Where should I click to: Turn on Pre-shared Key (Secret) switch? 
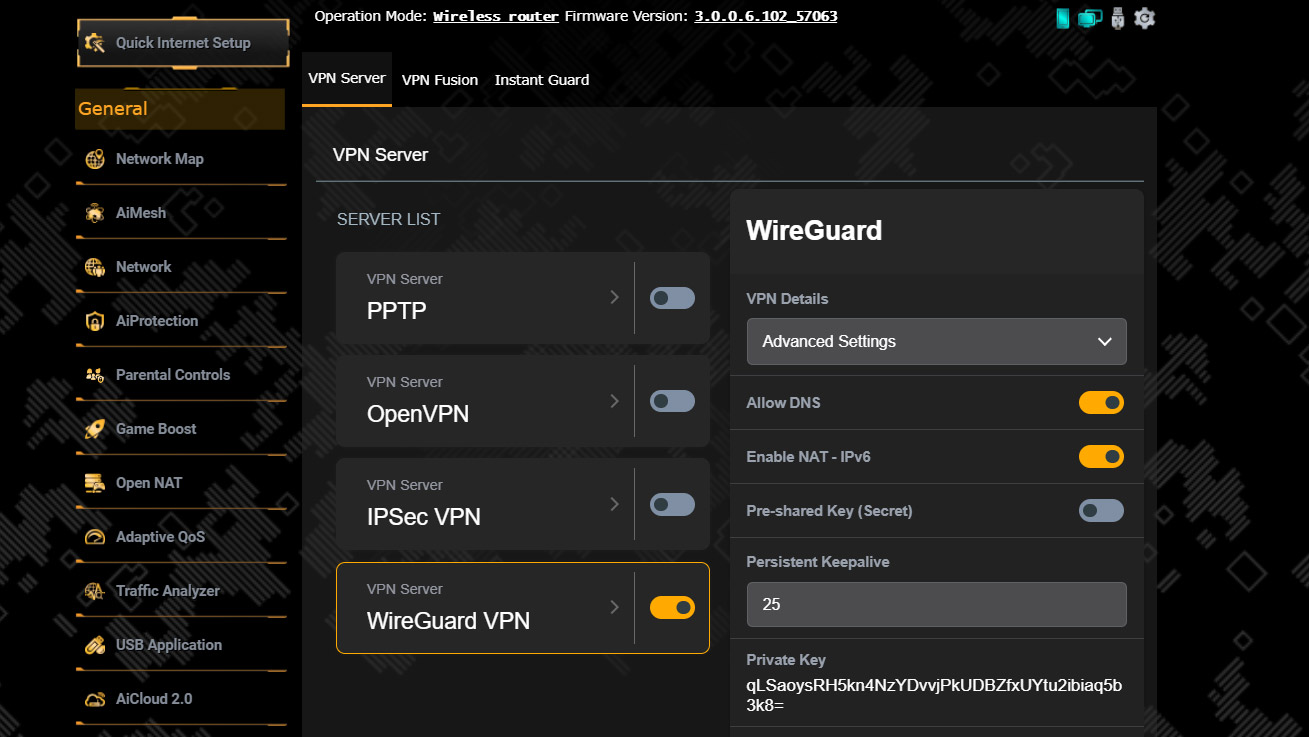pyautogui.click(x=1100, y=511)
